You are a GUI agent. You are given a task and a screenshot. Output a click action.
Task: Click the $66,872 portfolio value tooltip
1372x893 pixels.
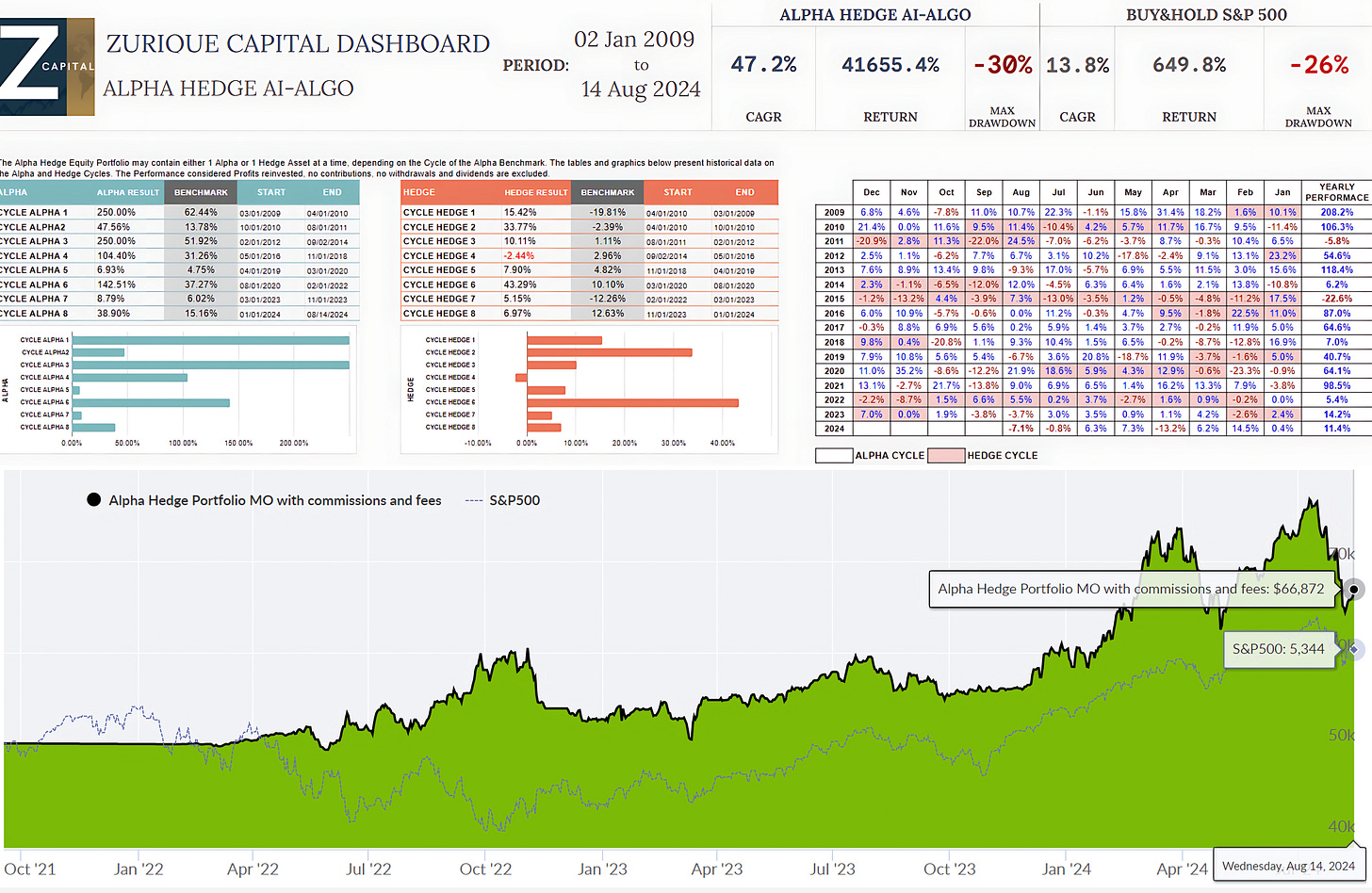pyautogui.click(x=1132, y=589)
